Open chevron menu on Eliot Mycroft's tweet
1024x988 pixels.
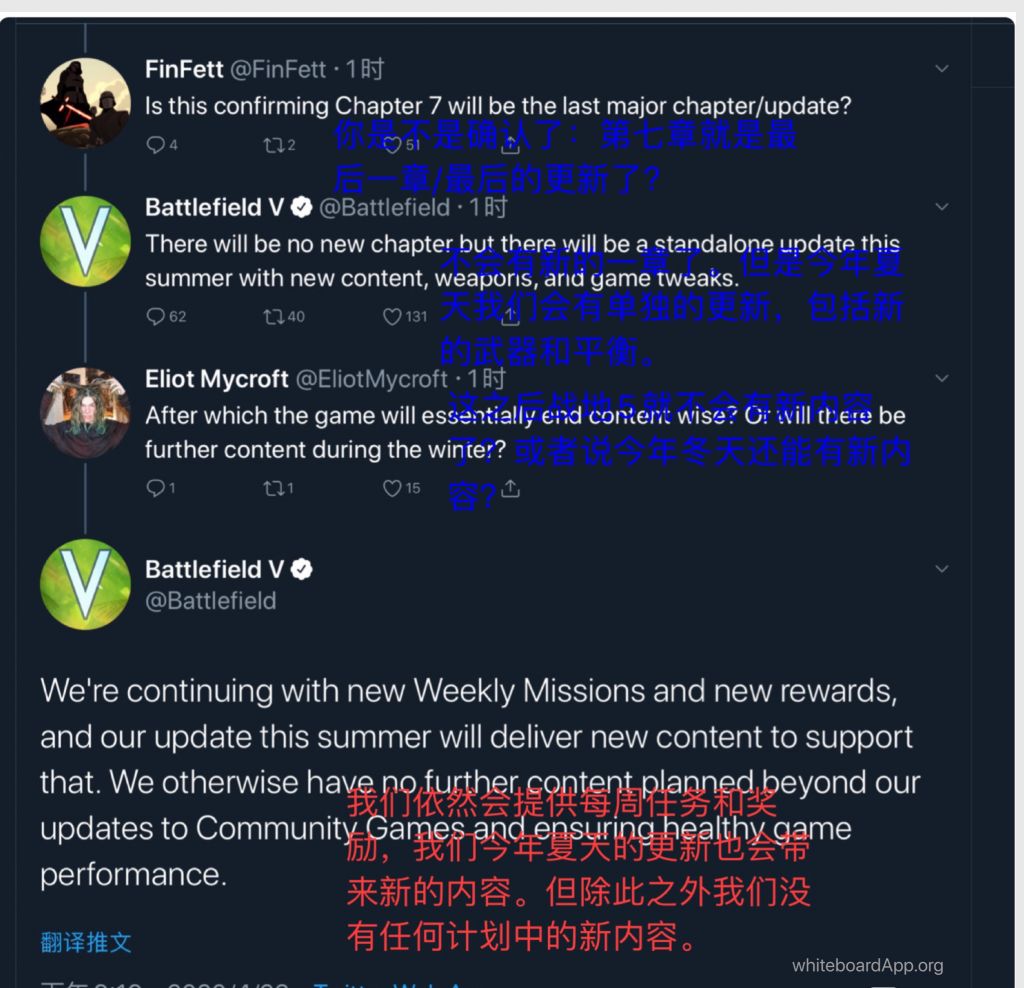941,378
